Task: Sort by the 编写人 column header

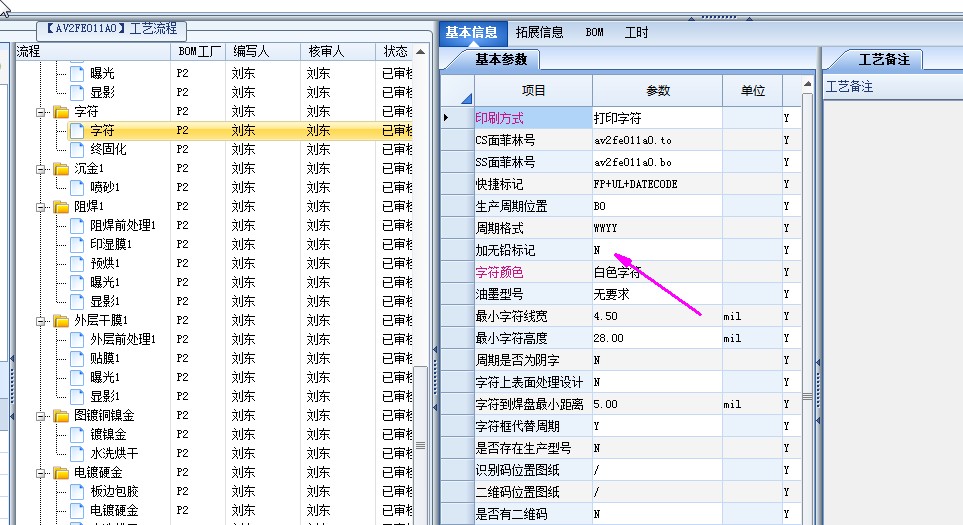Action: click(263, 52)
